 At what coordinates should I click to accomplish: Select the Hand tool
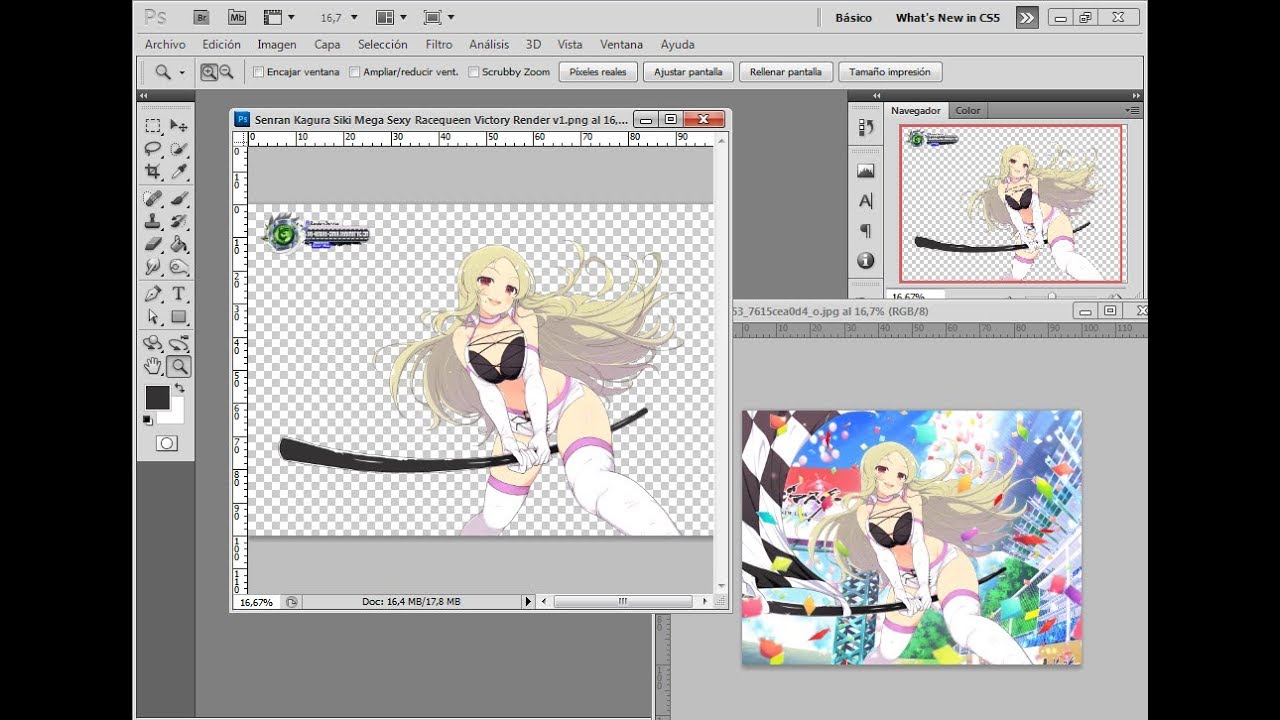[x=153, y=366]
